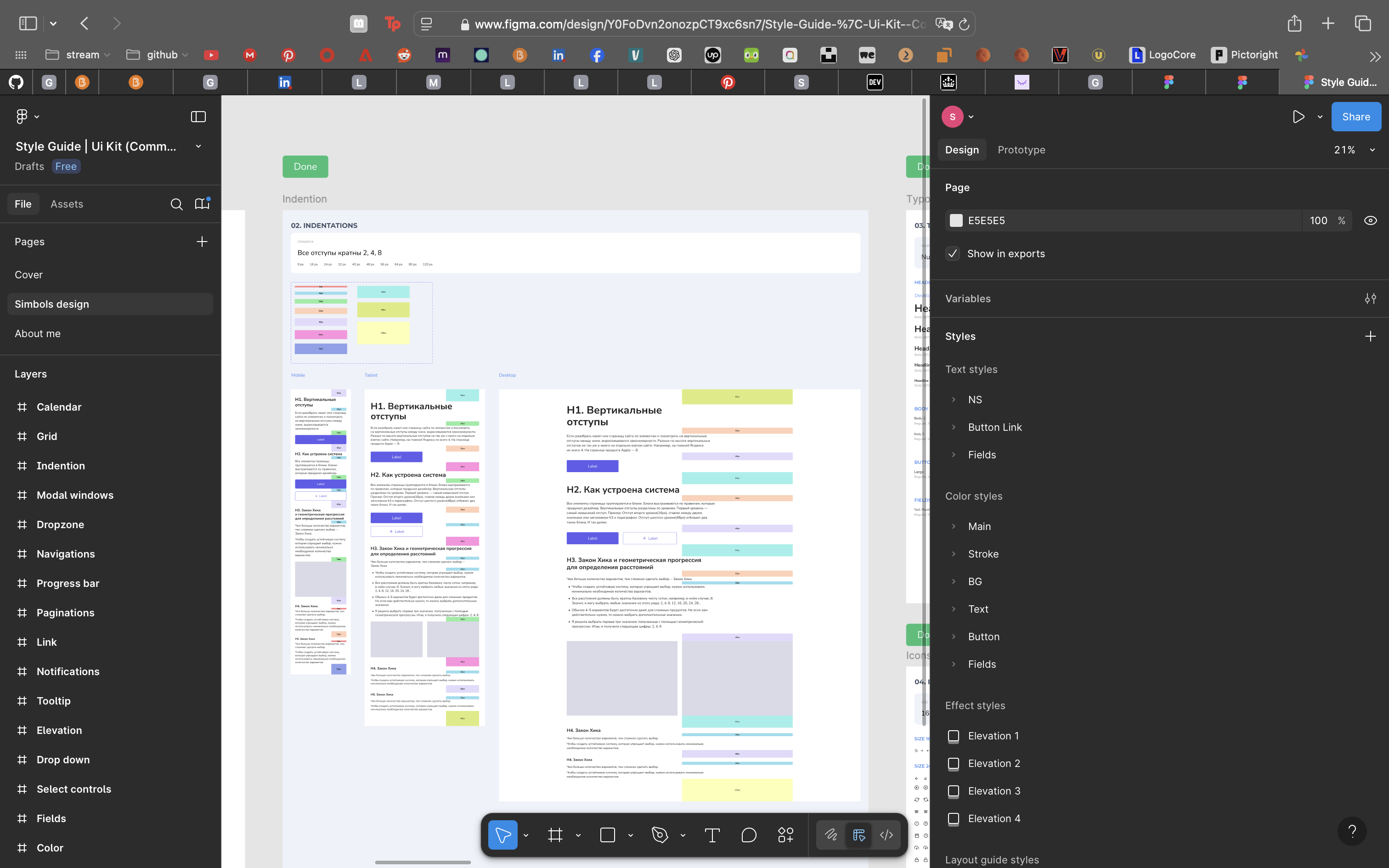Collapse the left sidebar panel icon

coord(198,117)
